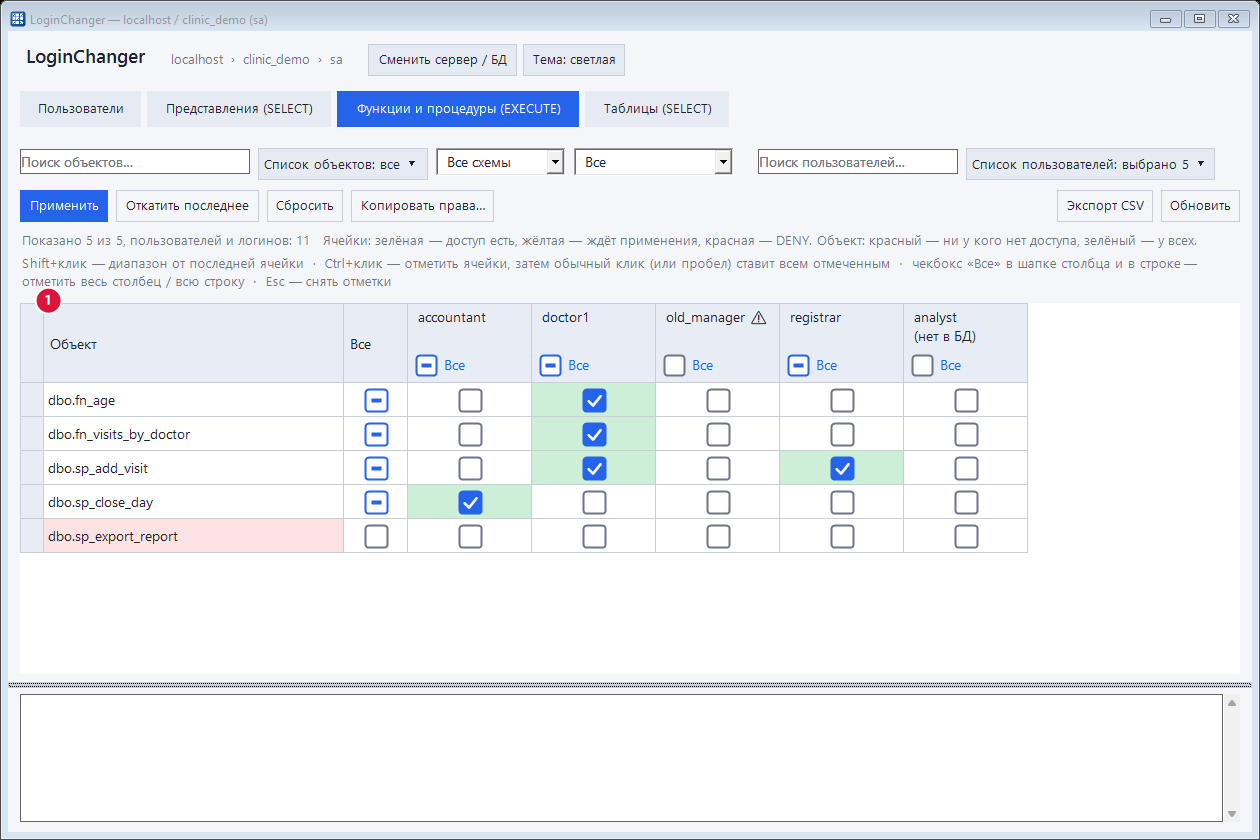The width and height of the screenshot is (1260, 840).
Task: Select the dbo.sp_export_report object cell
Action: (x=193, y=537)
